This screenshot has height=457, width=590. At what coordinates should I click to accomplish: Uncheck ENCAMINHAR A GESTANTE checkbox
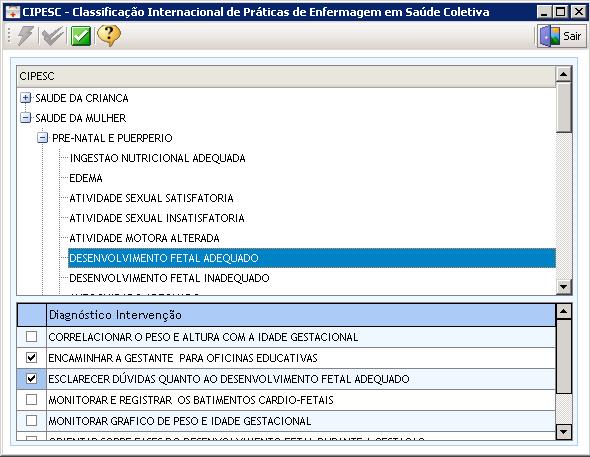tap(31, 357)
